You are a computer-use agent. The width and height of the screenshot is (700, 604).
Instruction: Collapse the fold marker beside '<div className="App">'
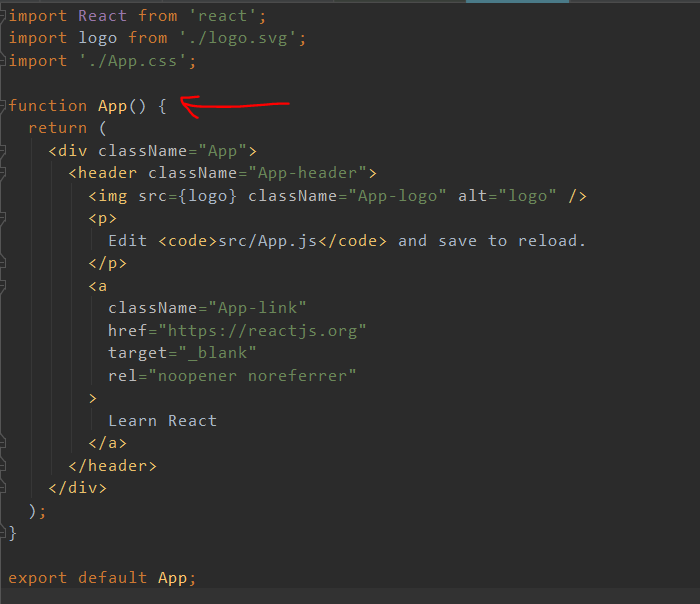[3, 151]
